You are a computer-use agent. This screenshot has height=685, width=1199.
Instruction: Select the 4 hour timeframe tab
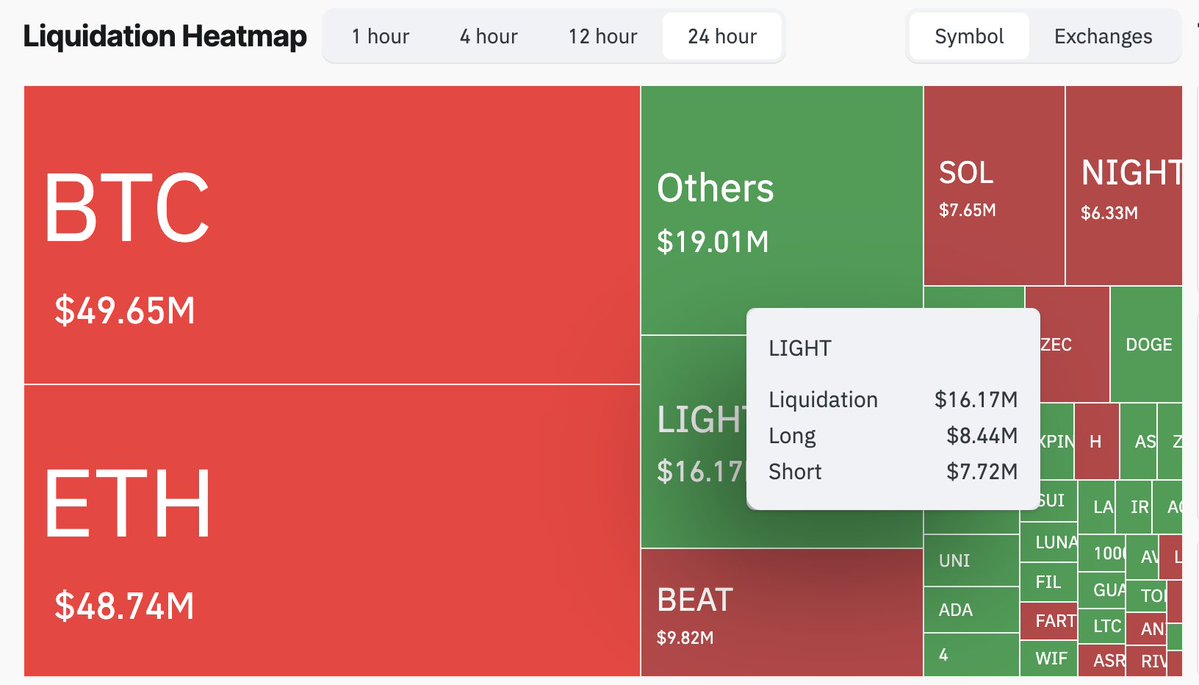pyautogui.click(x=488, y=37)
